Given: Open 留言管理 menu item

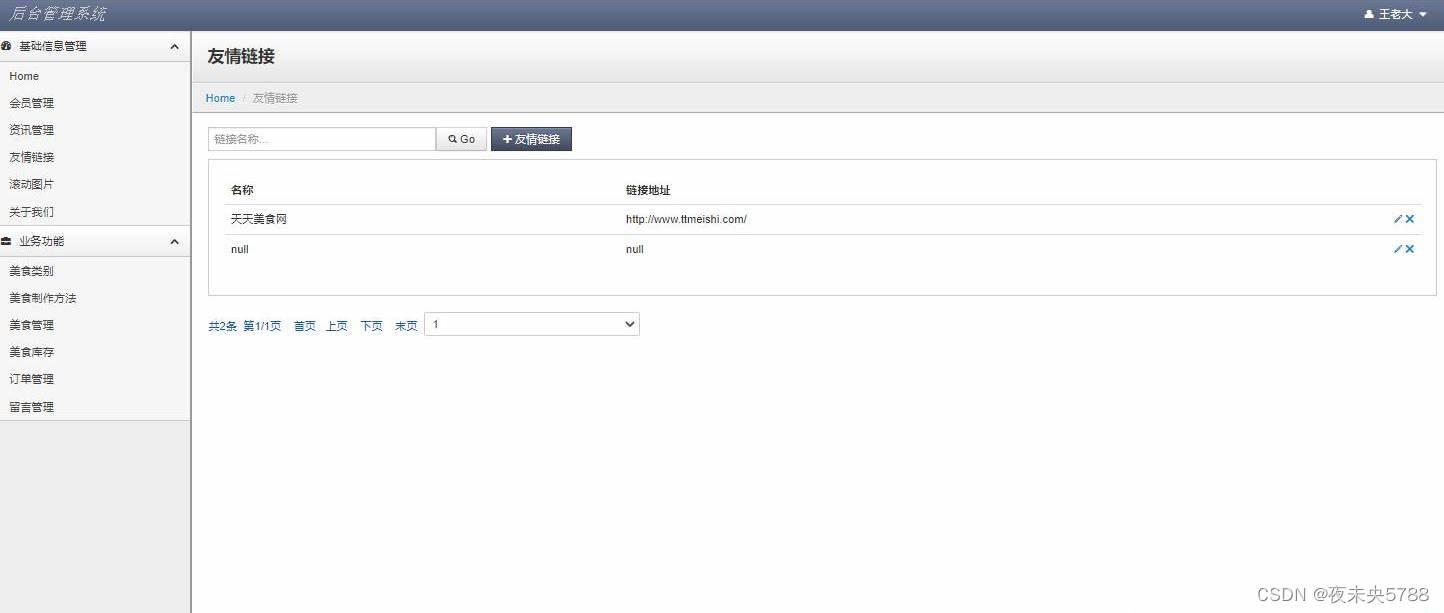Looking at the screenshot, I should 32,407.
